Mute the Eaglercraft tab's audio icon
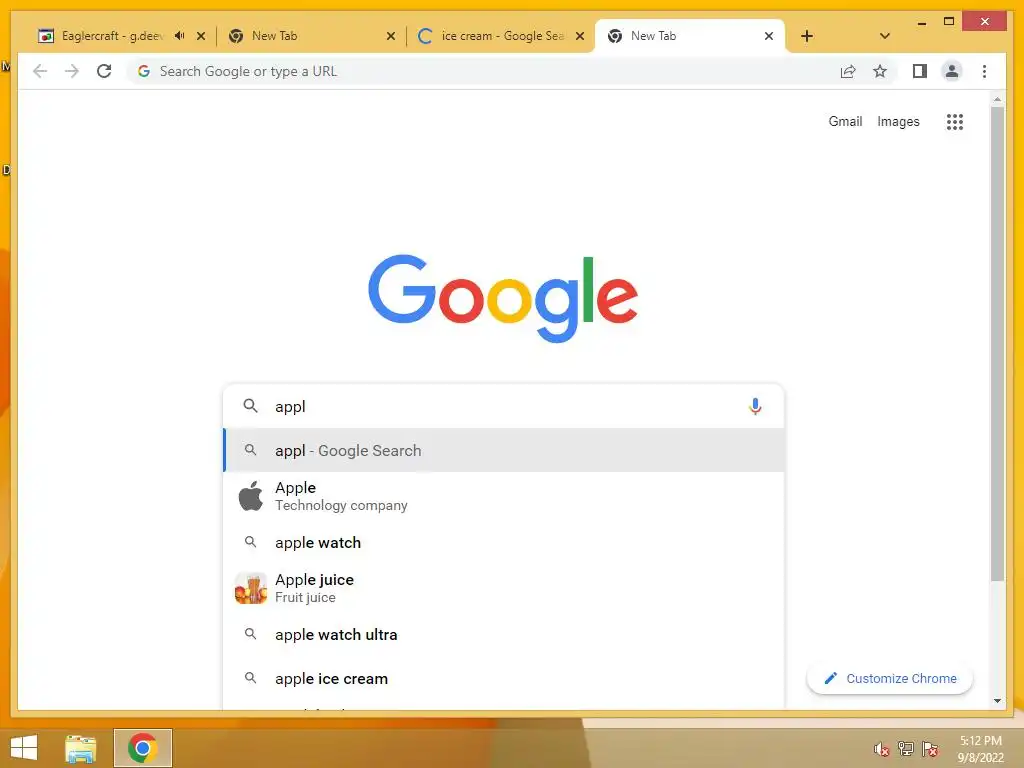 tap(180, 36)
